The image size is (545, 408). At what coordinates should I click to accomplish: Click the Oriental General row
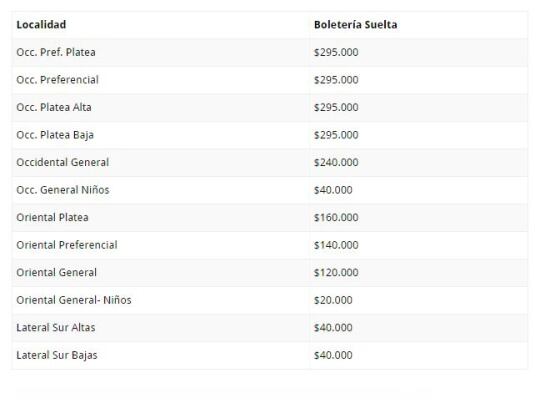pos(270,273)
